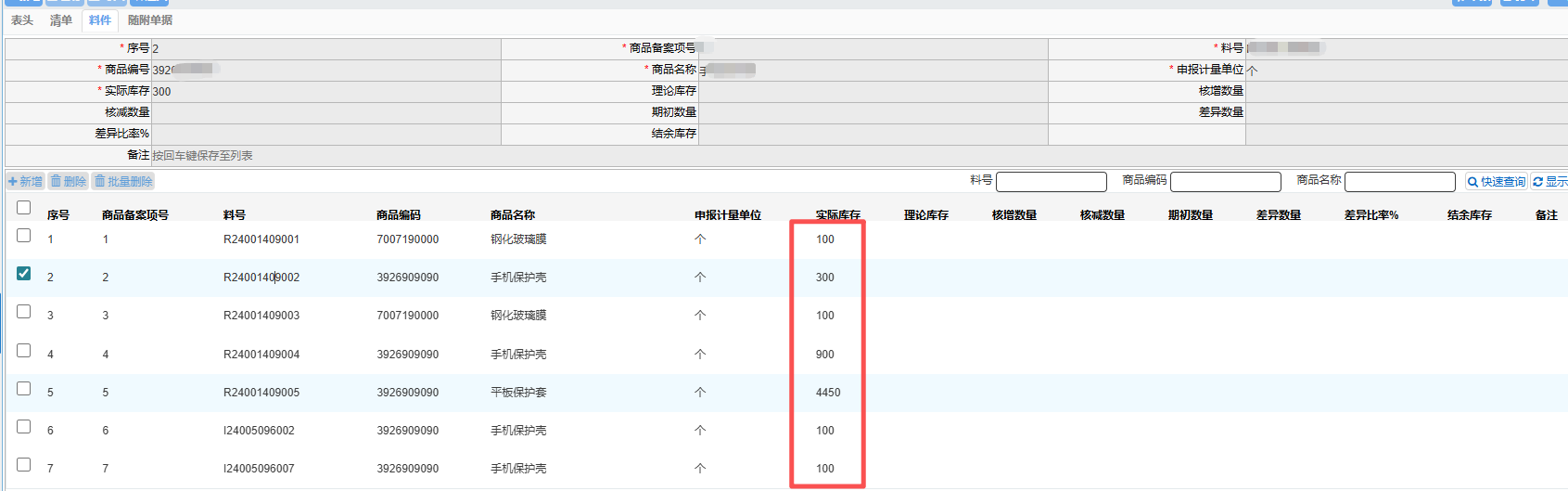Click the 期初数量 column header
The height and width of the screenshot is (491, 1568).
[1191, 215]
